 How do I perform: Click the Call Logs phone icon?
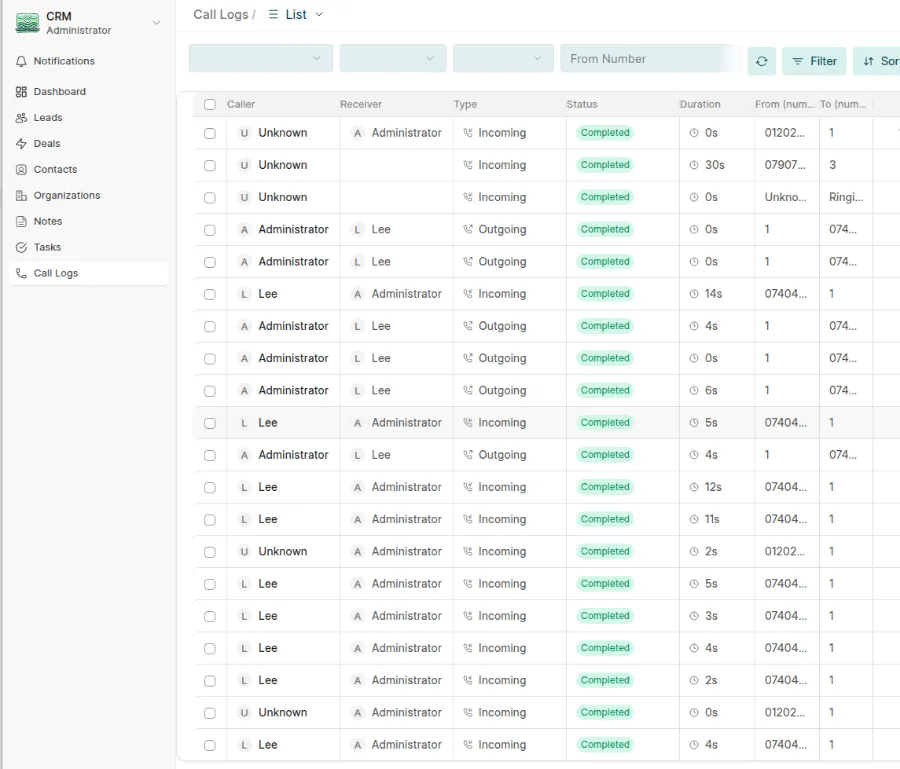[21, 273]
